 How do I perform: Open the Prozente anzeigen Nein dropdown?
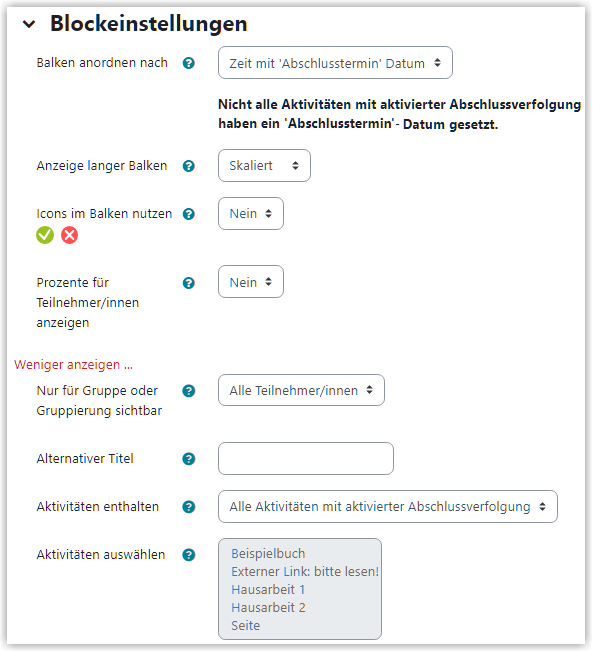[251, 282]
